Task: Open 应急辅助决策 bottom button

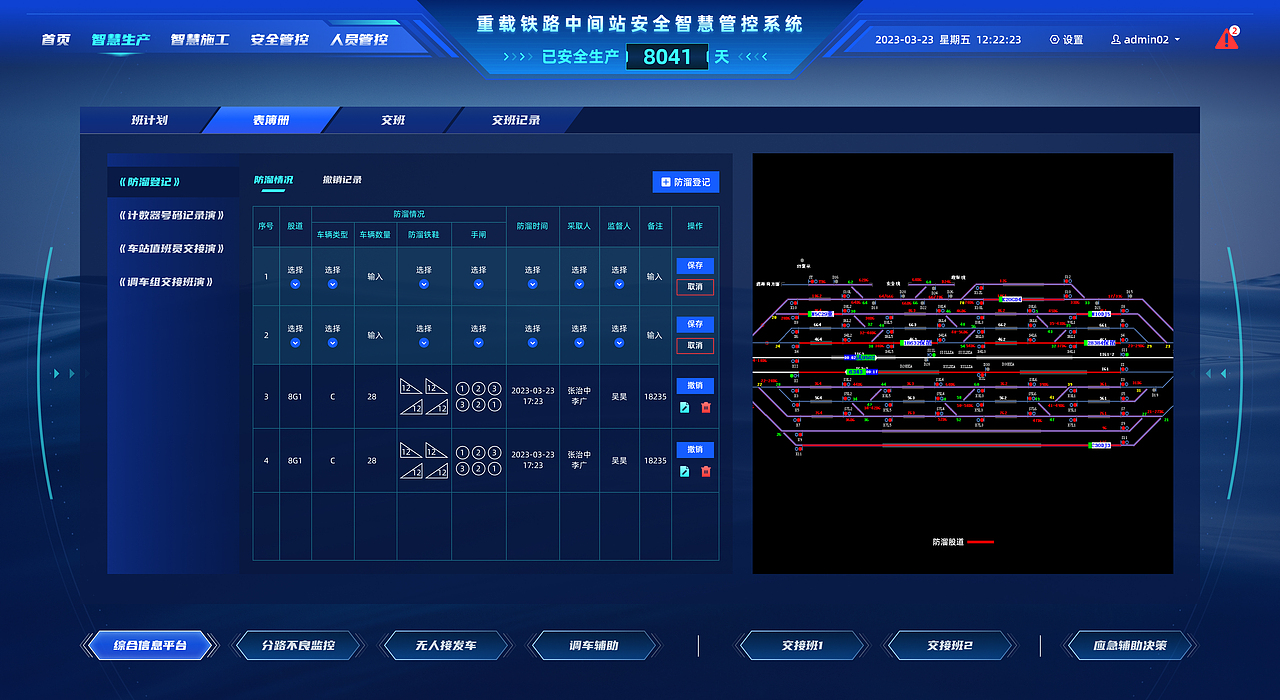Action: point(1130,645)
